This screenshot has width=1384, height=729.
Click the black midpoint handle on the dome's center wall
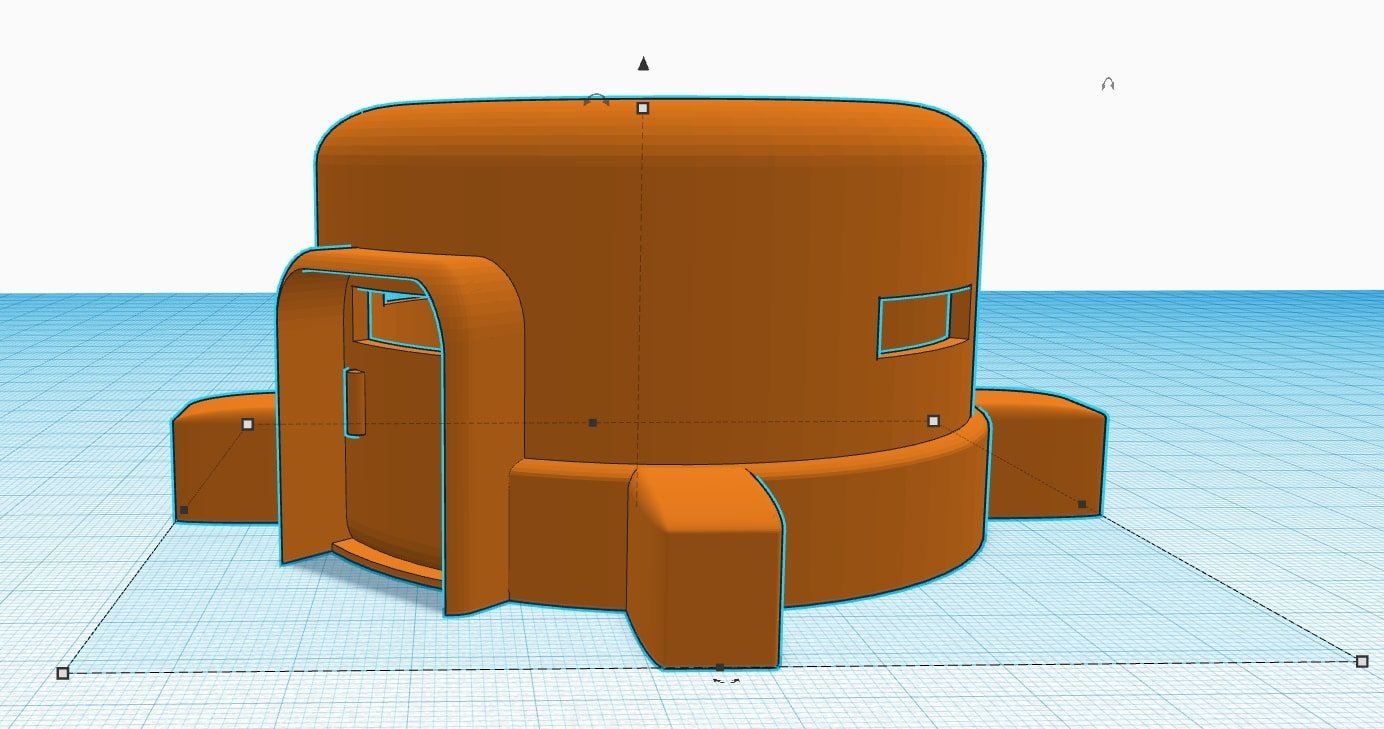pyautogui.click(x=593, y=423)
